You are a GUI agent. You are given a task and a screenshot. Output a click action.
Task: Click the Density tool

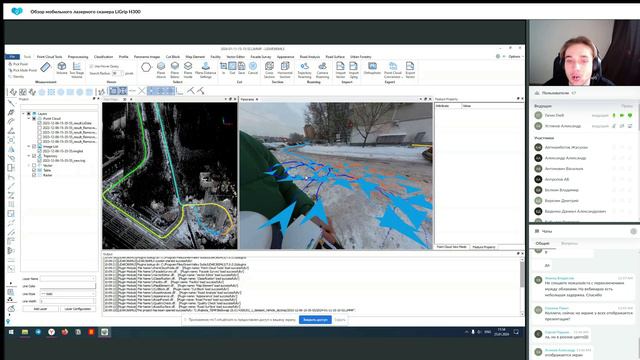(16, 76)
